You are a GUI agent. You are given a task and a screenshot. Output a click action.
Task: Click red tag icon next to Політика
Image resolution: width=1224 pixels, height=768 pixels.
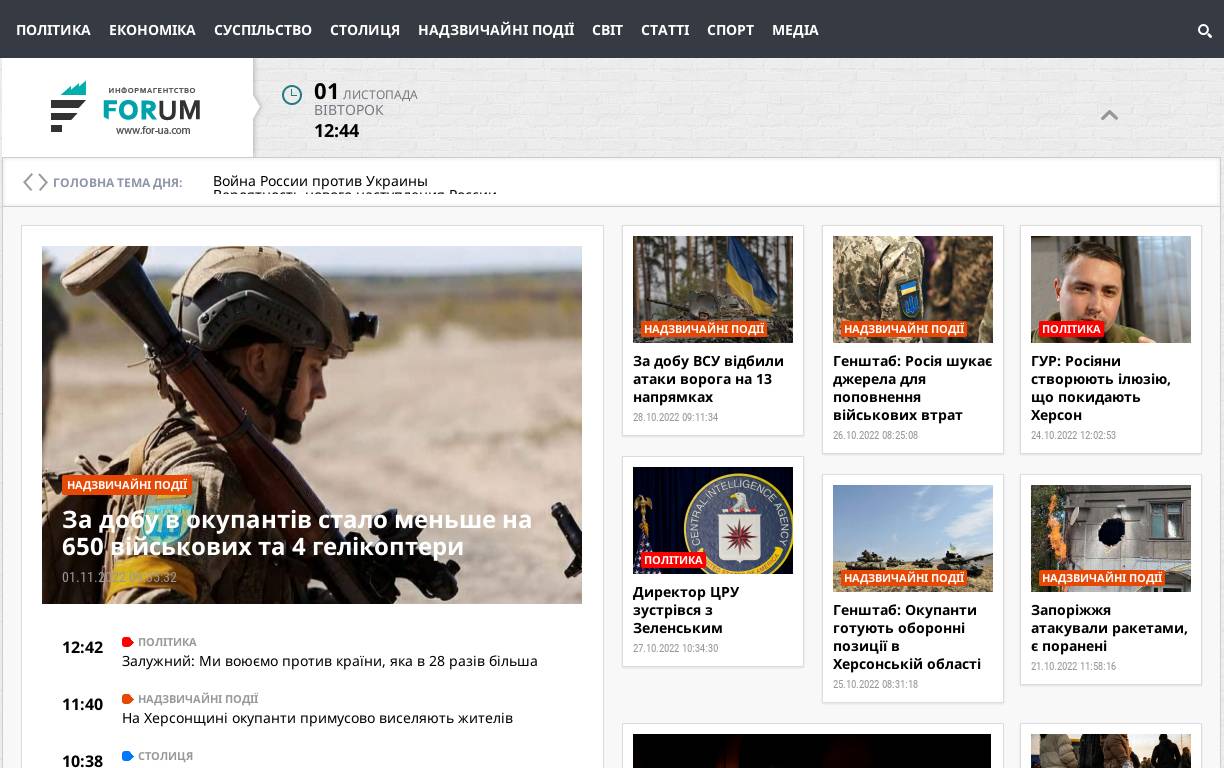click(x=128, y=642)
